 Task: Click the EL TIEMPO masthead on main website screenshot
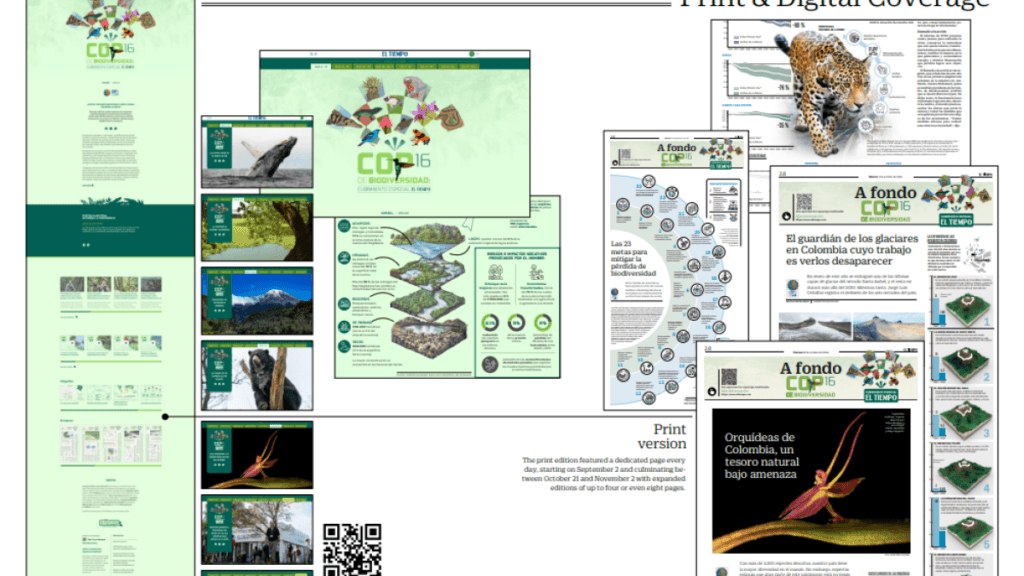pos(394,54)
